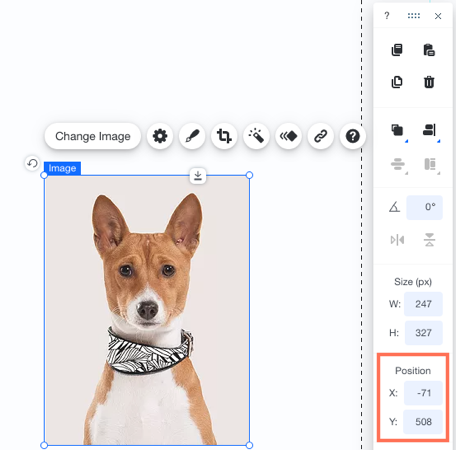Duplicate element in editor toolbar
This screenshot has width=456, height=450.
[x=397, y=82]
